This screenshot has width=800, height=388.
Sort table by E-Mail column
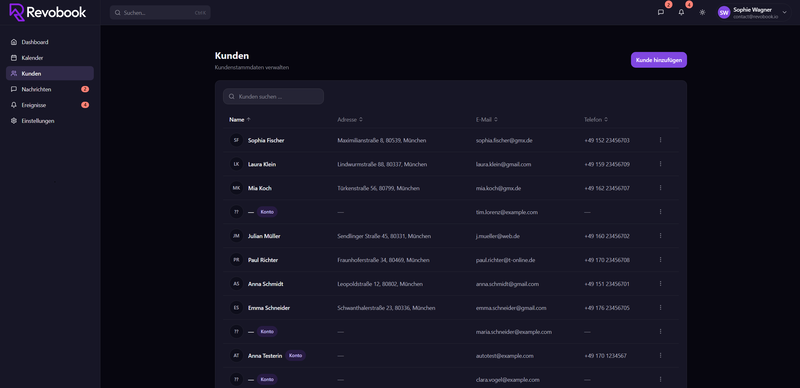487,119
